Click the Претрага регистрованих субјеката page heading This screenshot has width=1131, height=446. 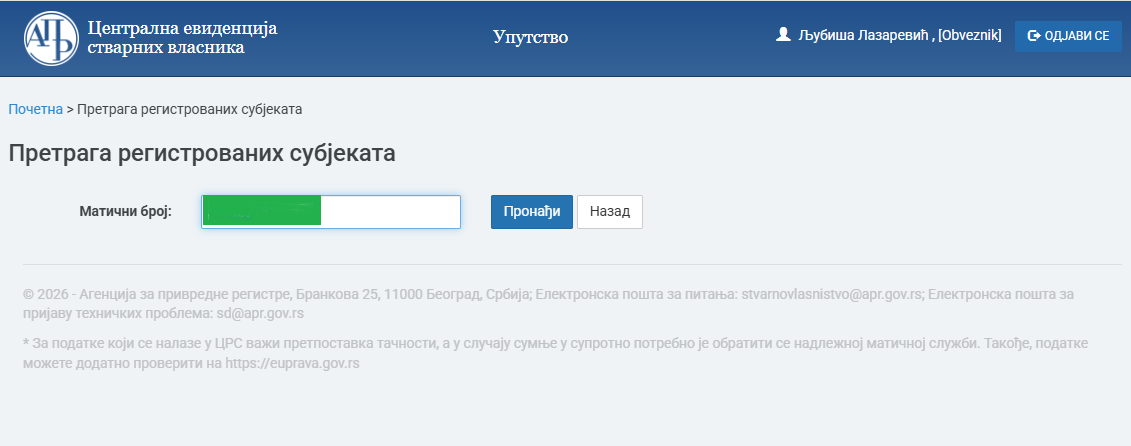coord(202,154)
